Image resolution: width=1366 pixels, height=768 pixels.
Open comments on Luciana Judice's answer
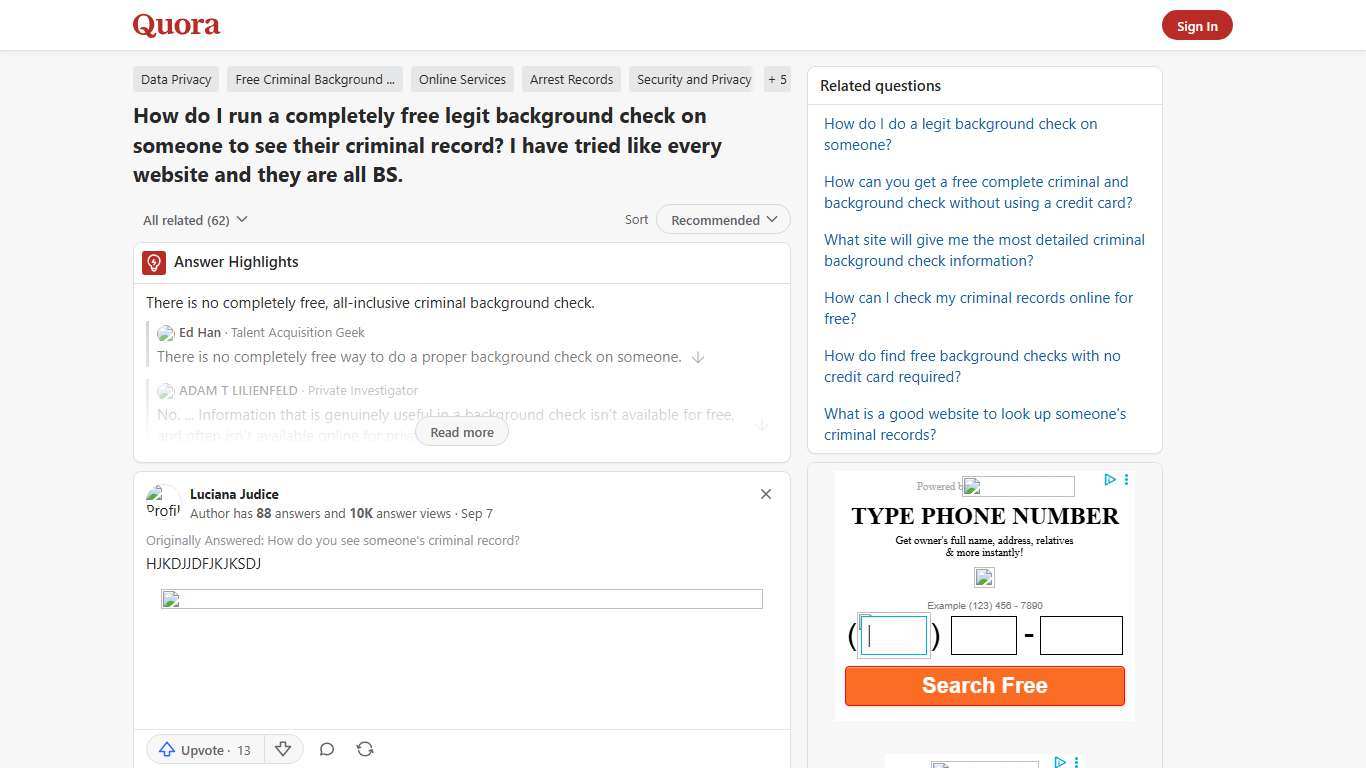pos(326,749)
